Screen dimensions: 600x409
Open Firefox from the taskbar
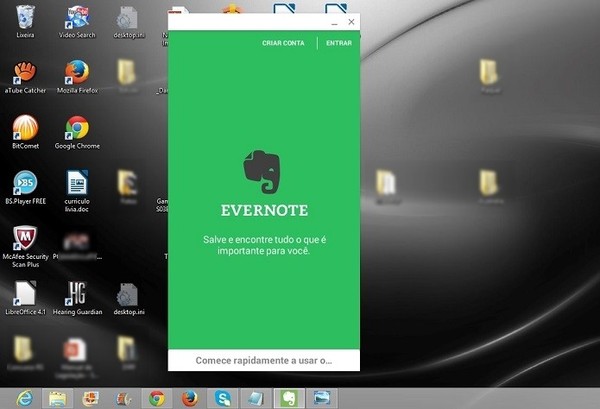pyautogui.click(x=190, y=399)
